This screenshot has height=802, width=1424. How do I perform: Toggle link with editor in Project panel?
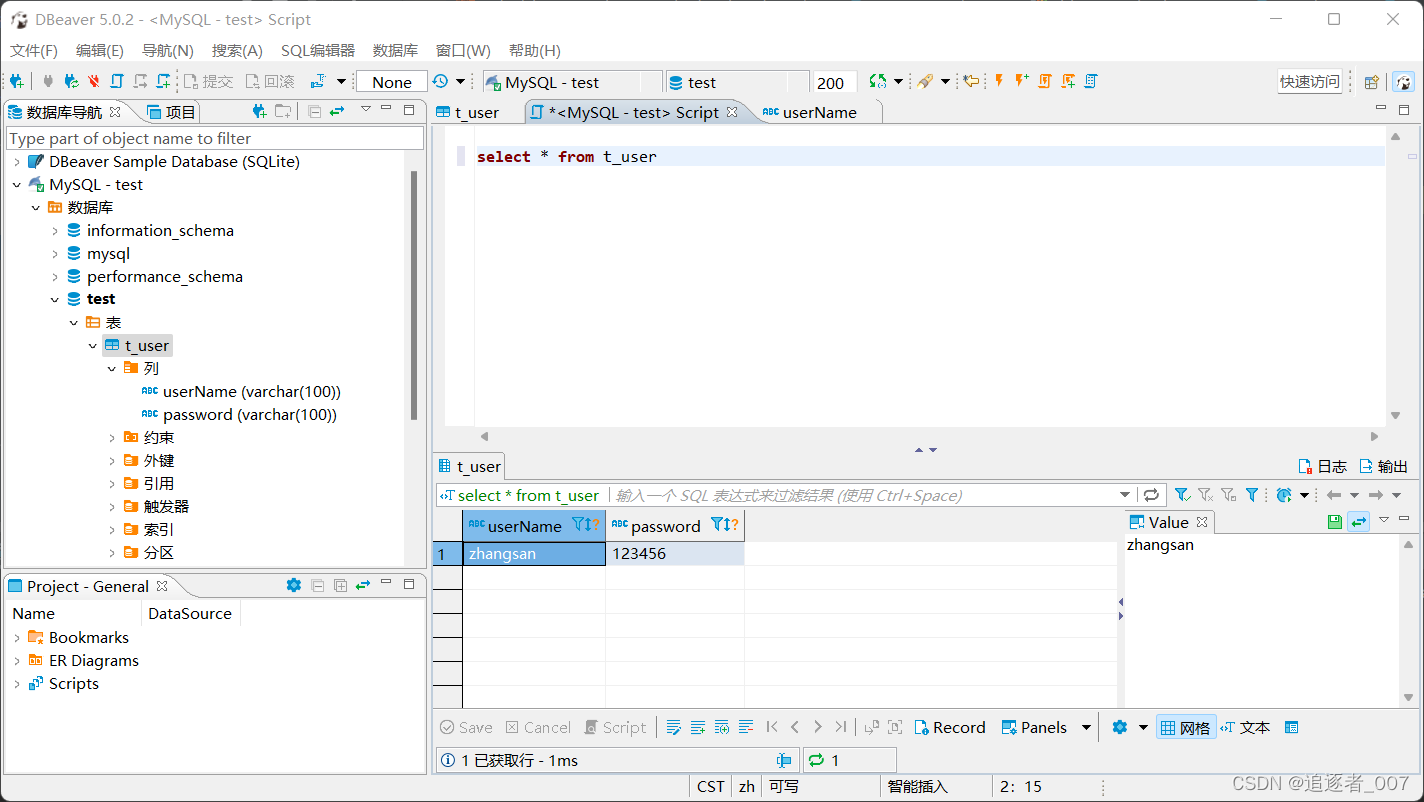363,585
